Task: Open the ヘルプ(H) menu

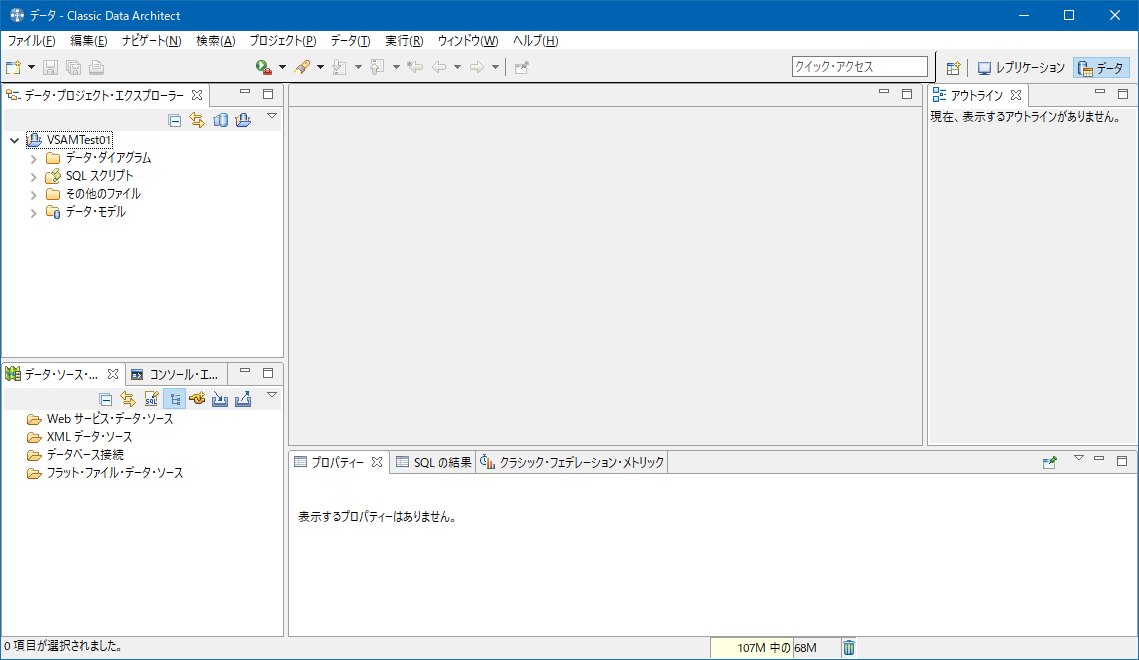Action: point(535,41)
